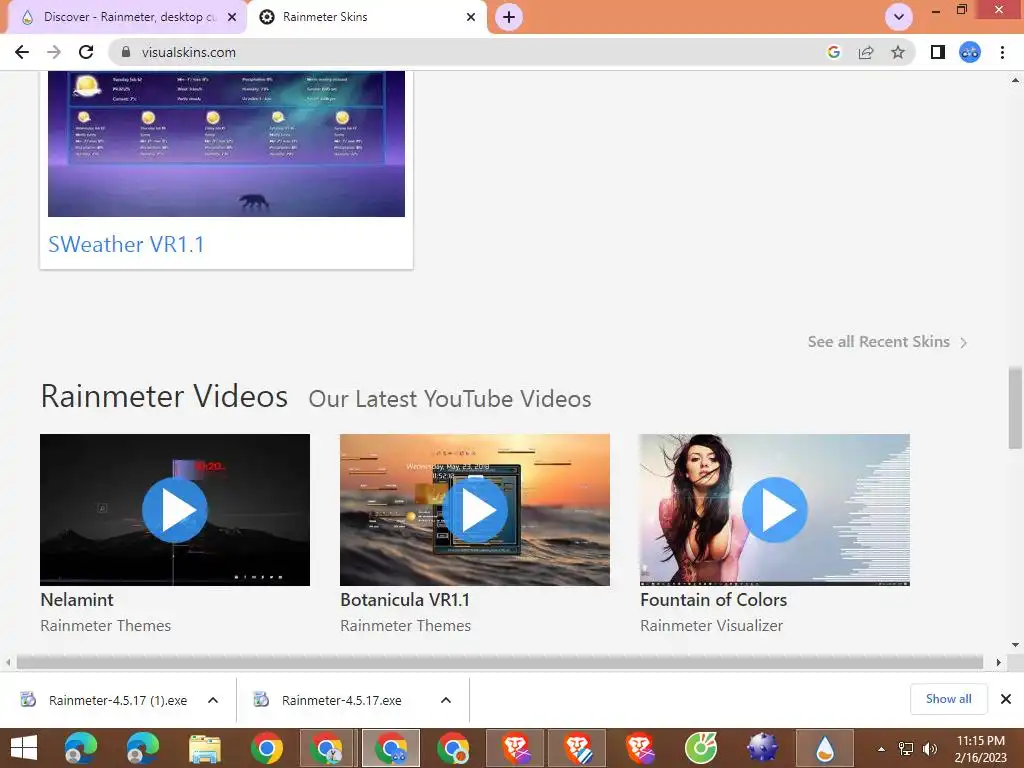Click the Rainmeter Visualizer category text

pyautogui.click(x=711, y=626)
